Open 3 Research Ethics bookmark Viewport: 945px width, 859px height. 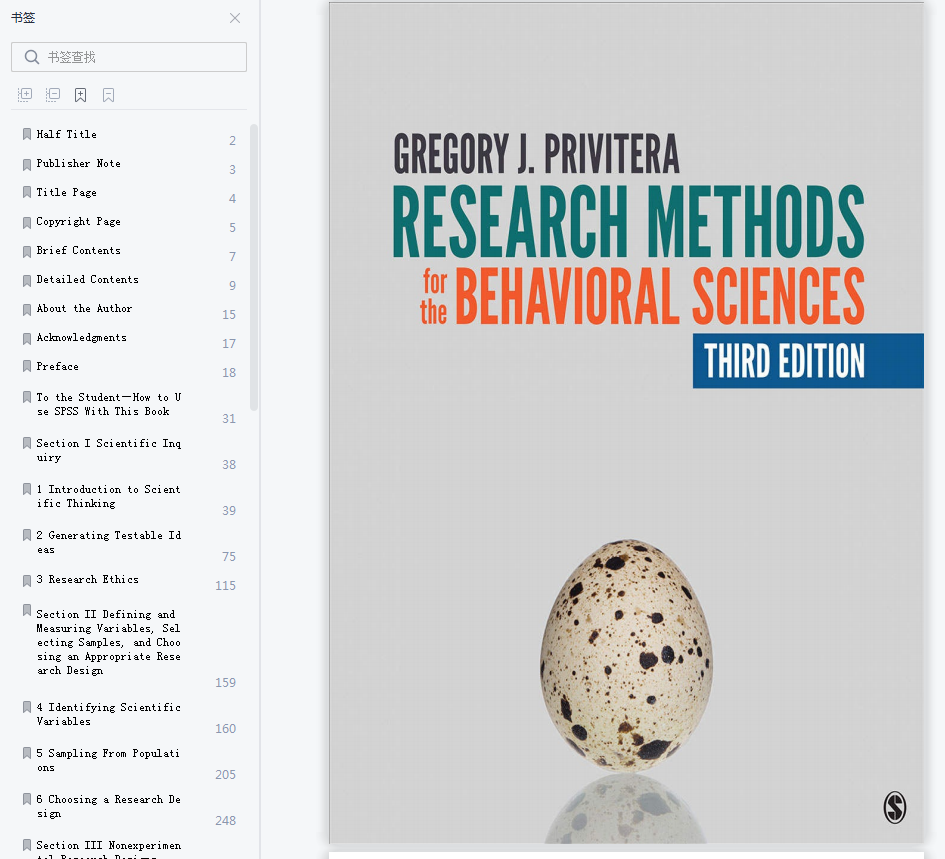(x=87, y=579)
